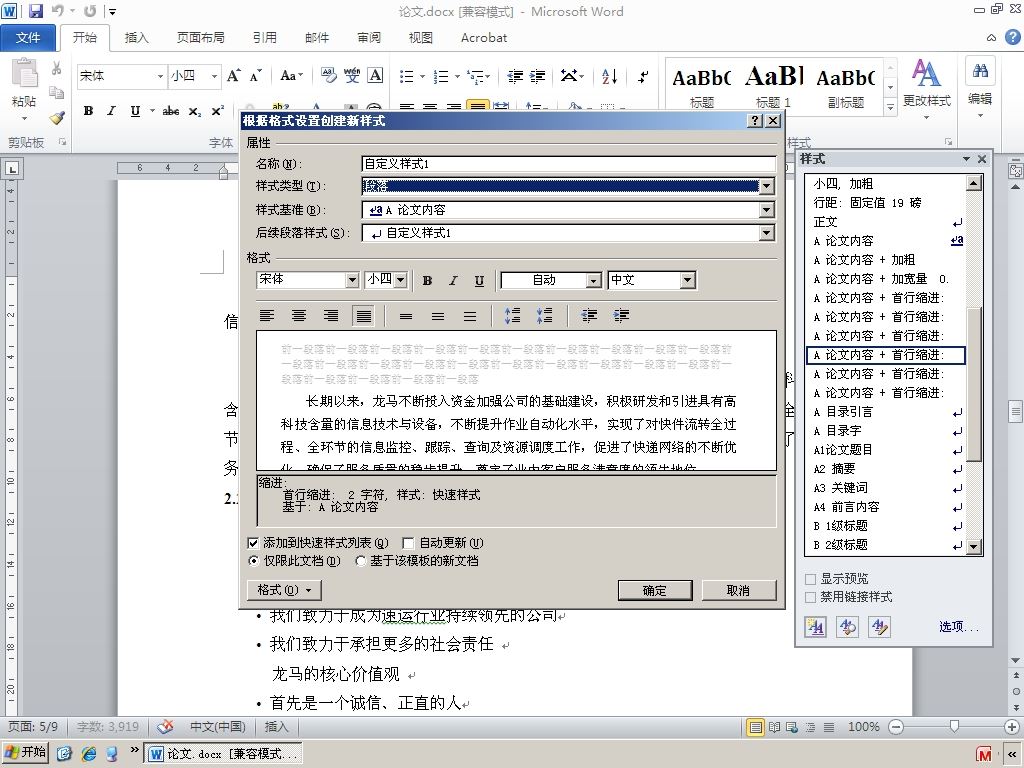This screenshot has width=1024, height=768.
Task: Open ribbon font name dropdown
Action: coord(160,76)
